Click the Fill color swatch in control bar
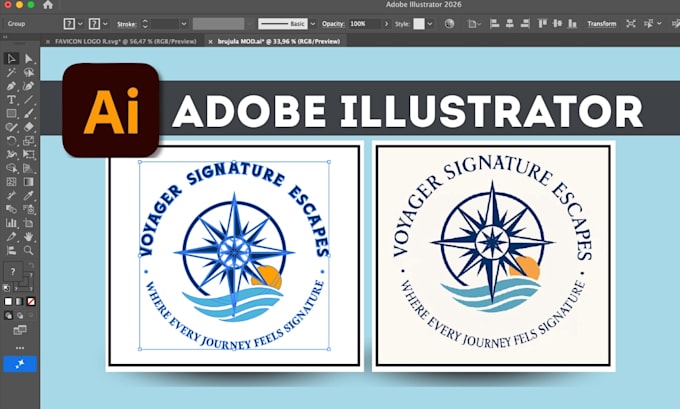Viewport: 680px width, 409px height. coord(69,24)
